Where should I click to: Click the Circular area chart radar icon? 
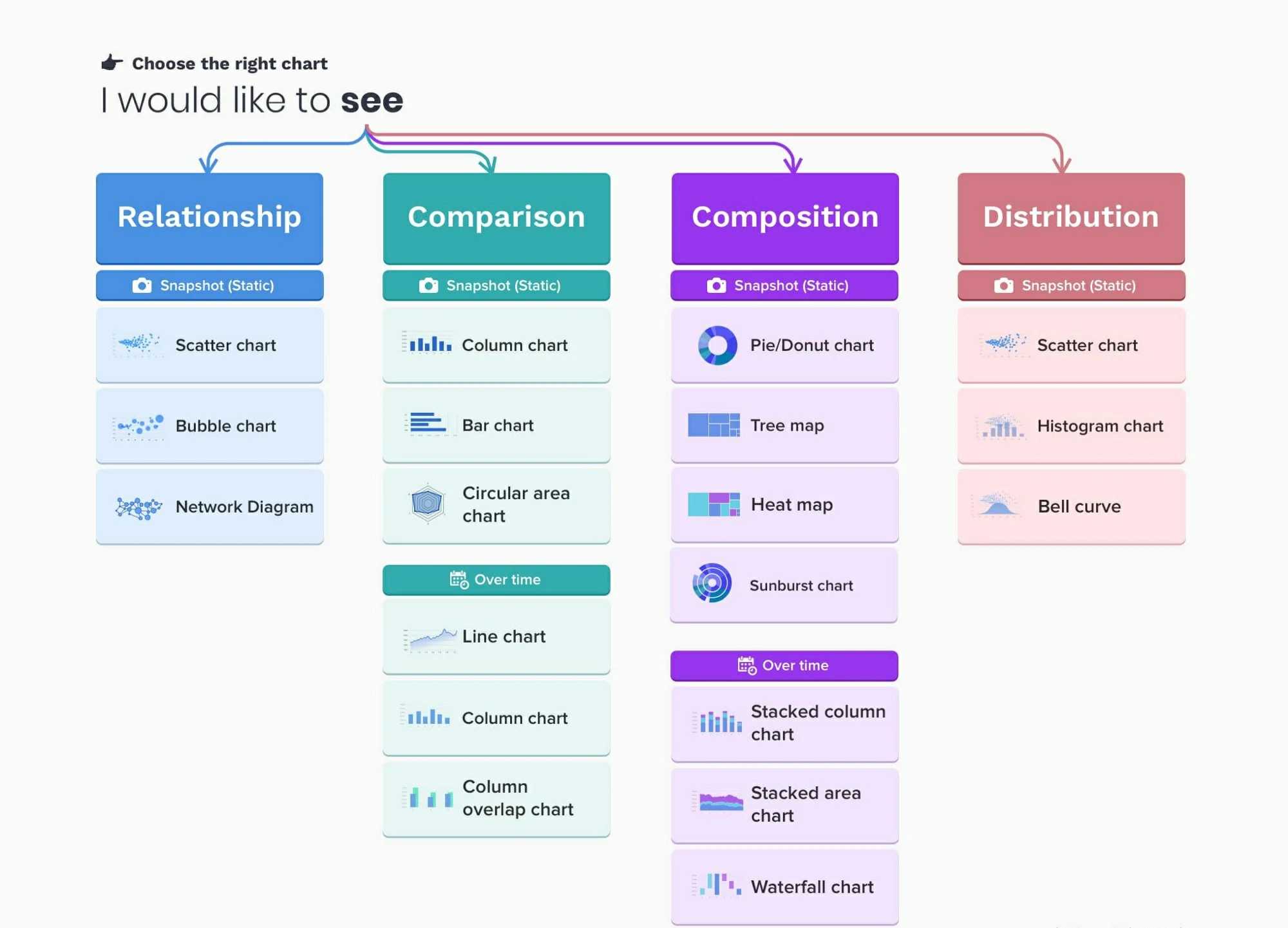click(x=427, y=504)
